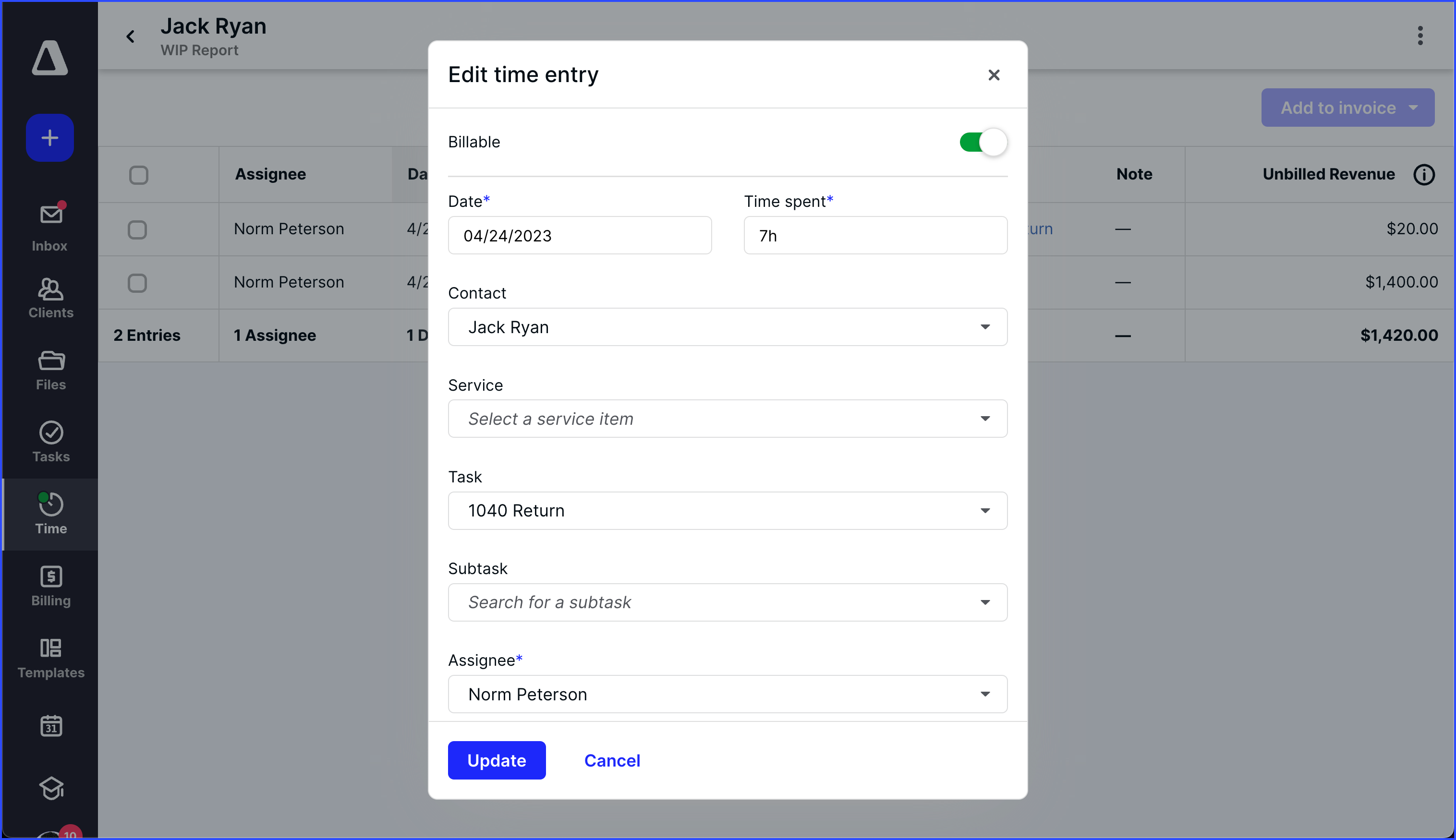Open the Templates section
The image size is (1456, 840).
point(50,658)
